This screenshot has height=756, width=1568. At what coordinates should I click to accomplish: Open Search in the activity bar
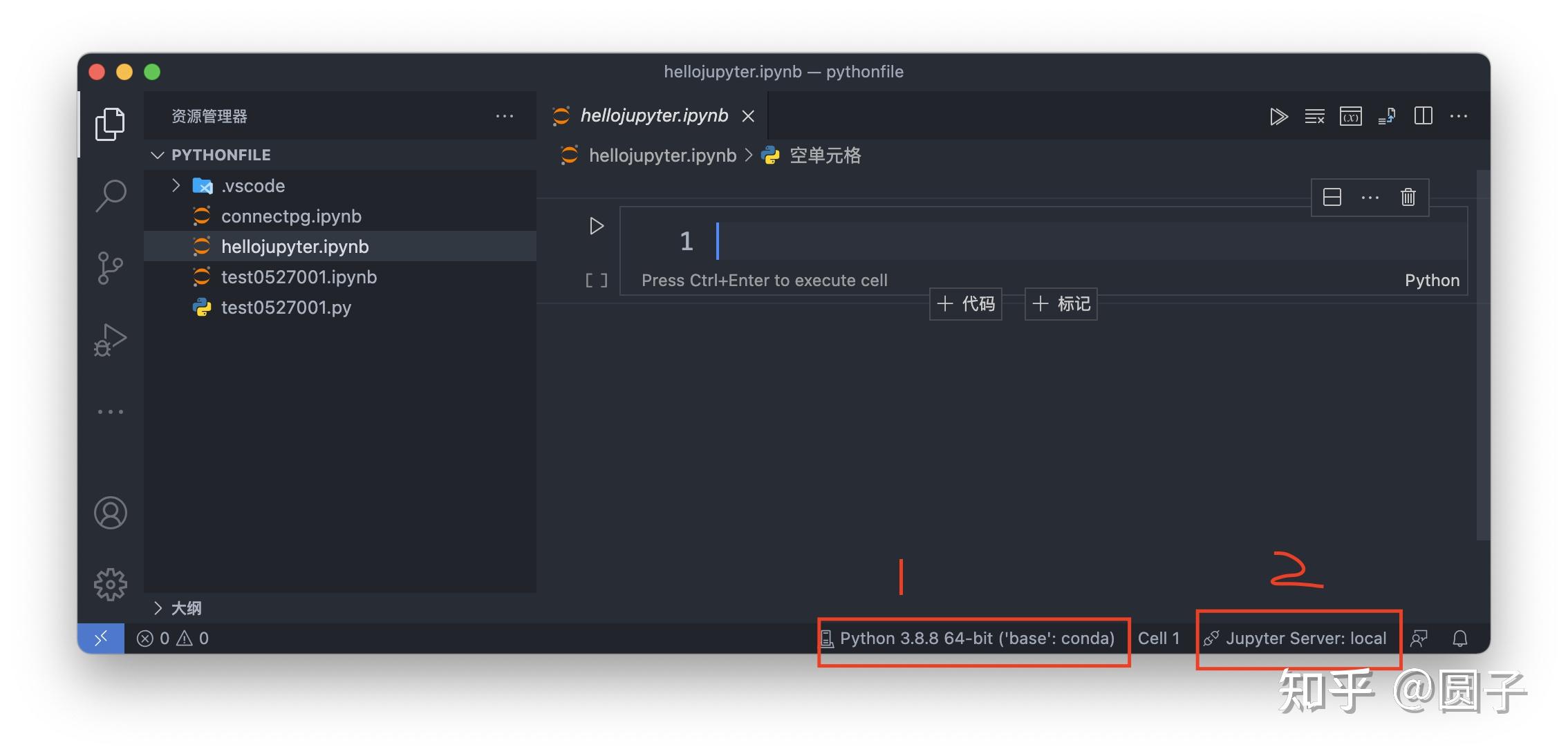click(111, 196)
